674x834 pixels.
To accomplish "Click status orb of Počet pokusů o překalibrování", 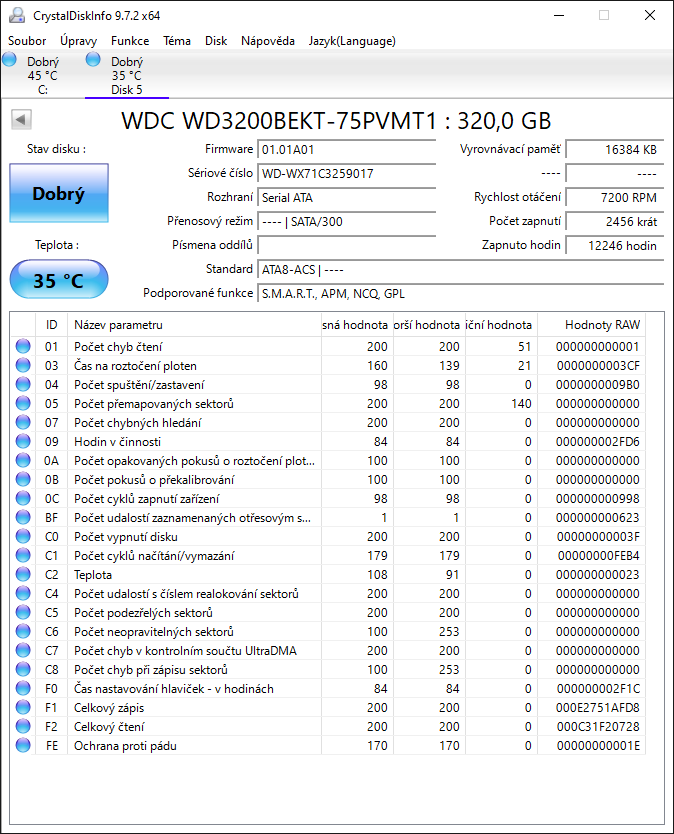I will point(23,479).
